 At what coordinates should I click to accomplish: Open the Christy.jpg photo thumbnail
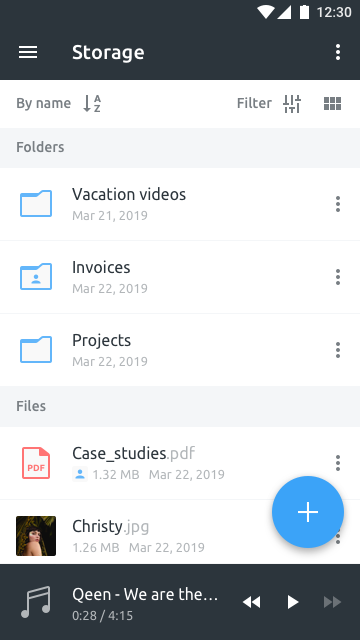(36, 536)
